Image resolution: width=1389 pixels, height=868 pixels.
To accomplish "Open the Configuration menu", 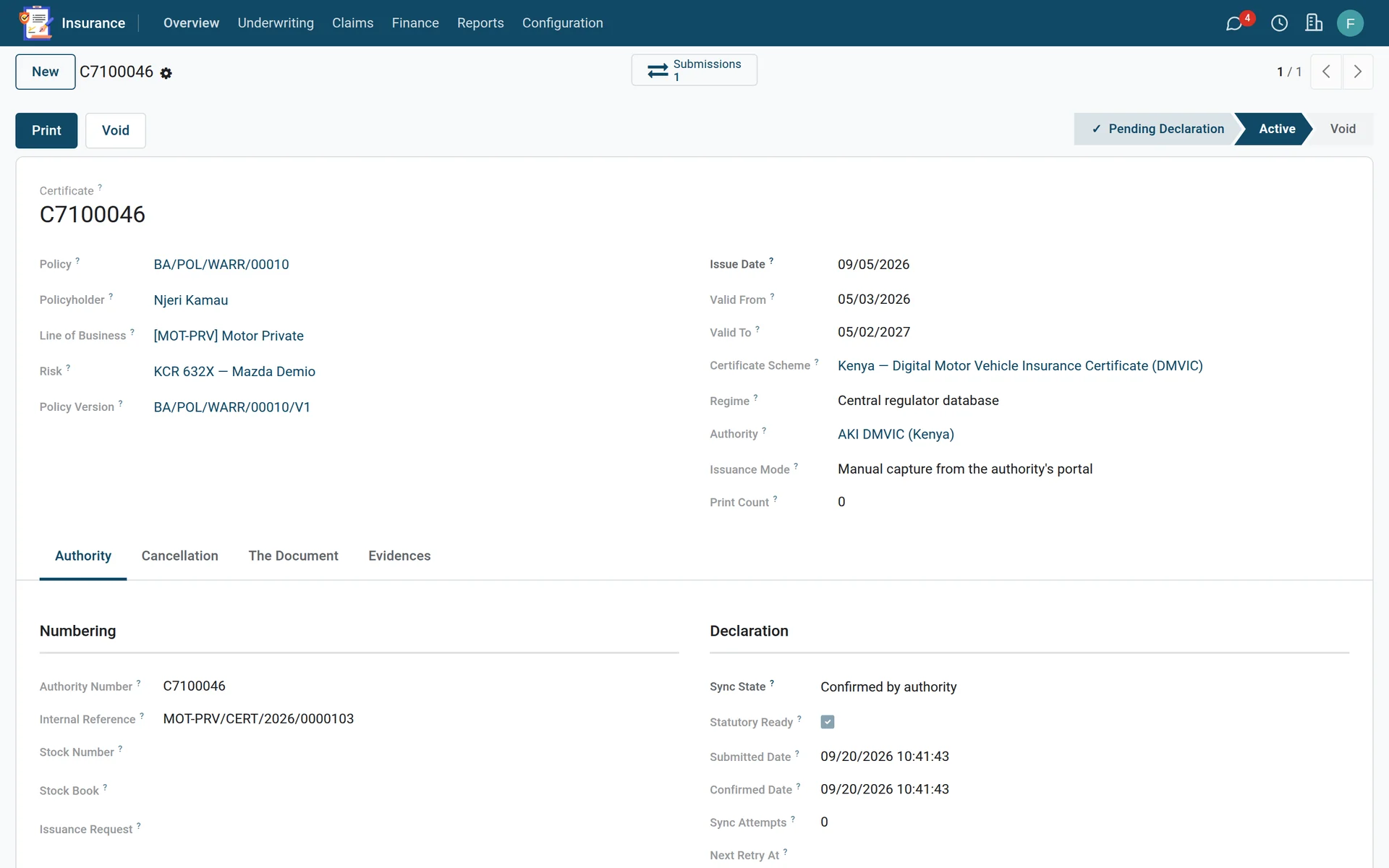I will click(563, 23).
